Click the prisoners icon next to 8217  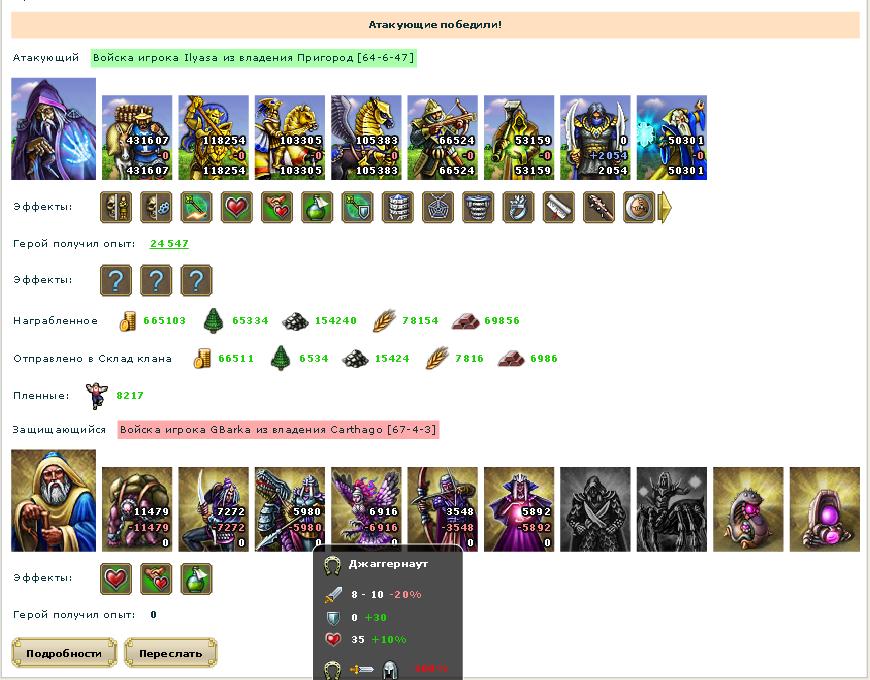pyautogui.click(x=97, y=395)
